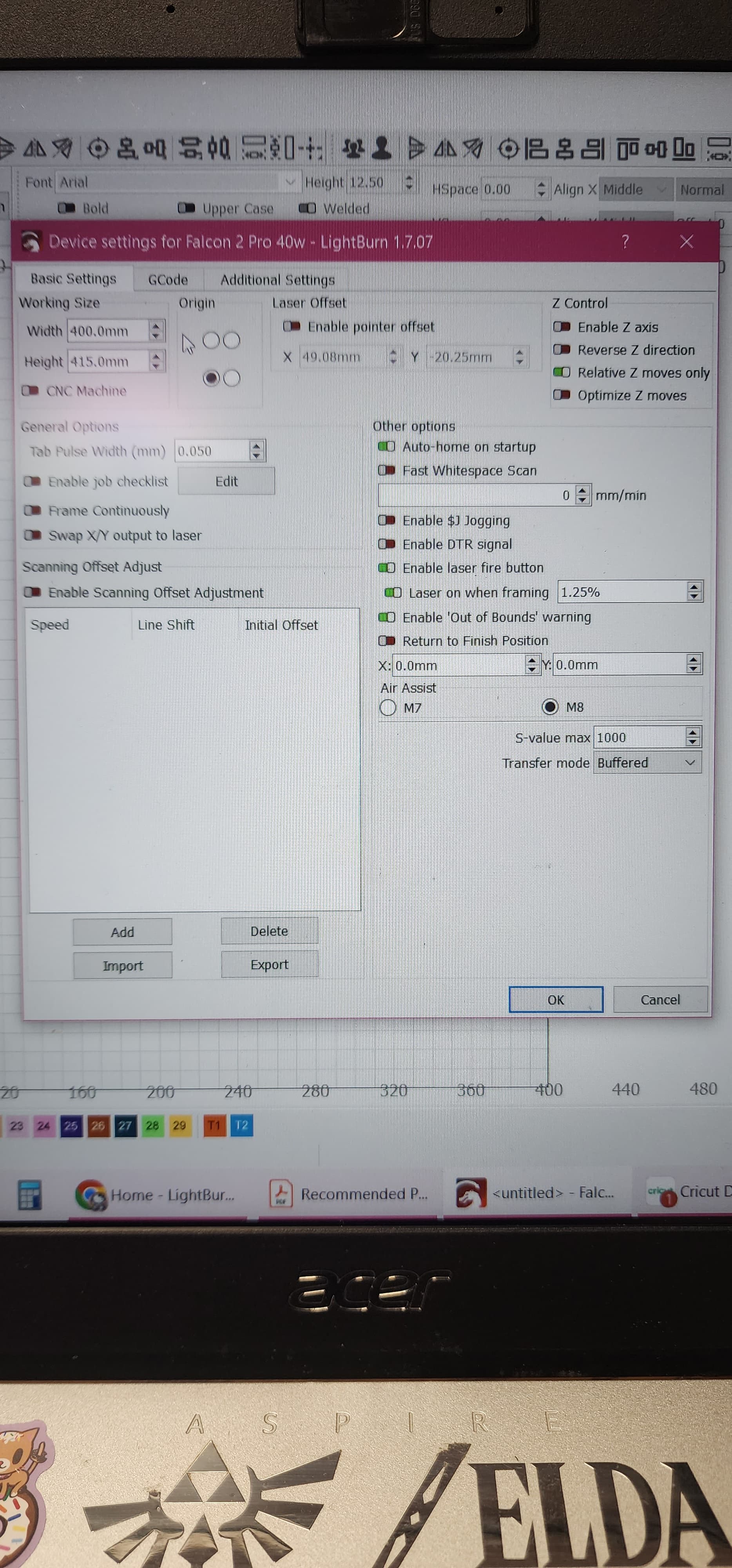Select layer color swatch 28
The image size is (732, 1568).
(x=152, y=1125)
